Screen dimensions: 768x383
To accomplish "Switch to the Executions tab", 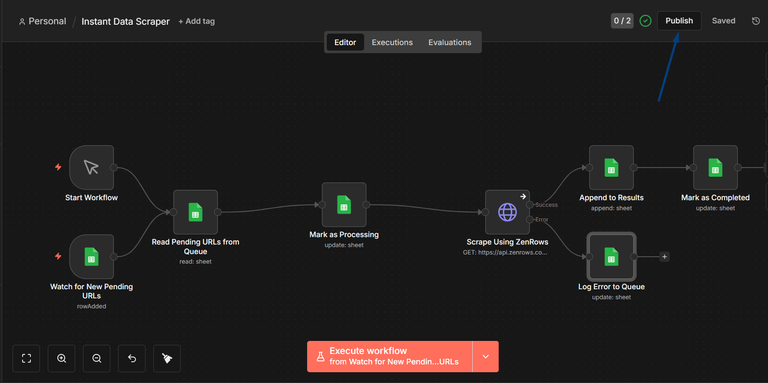I will tap(392, 42).
